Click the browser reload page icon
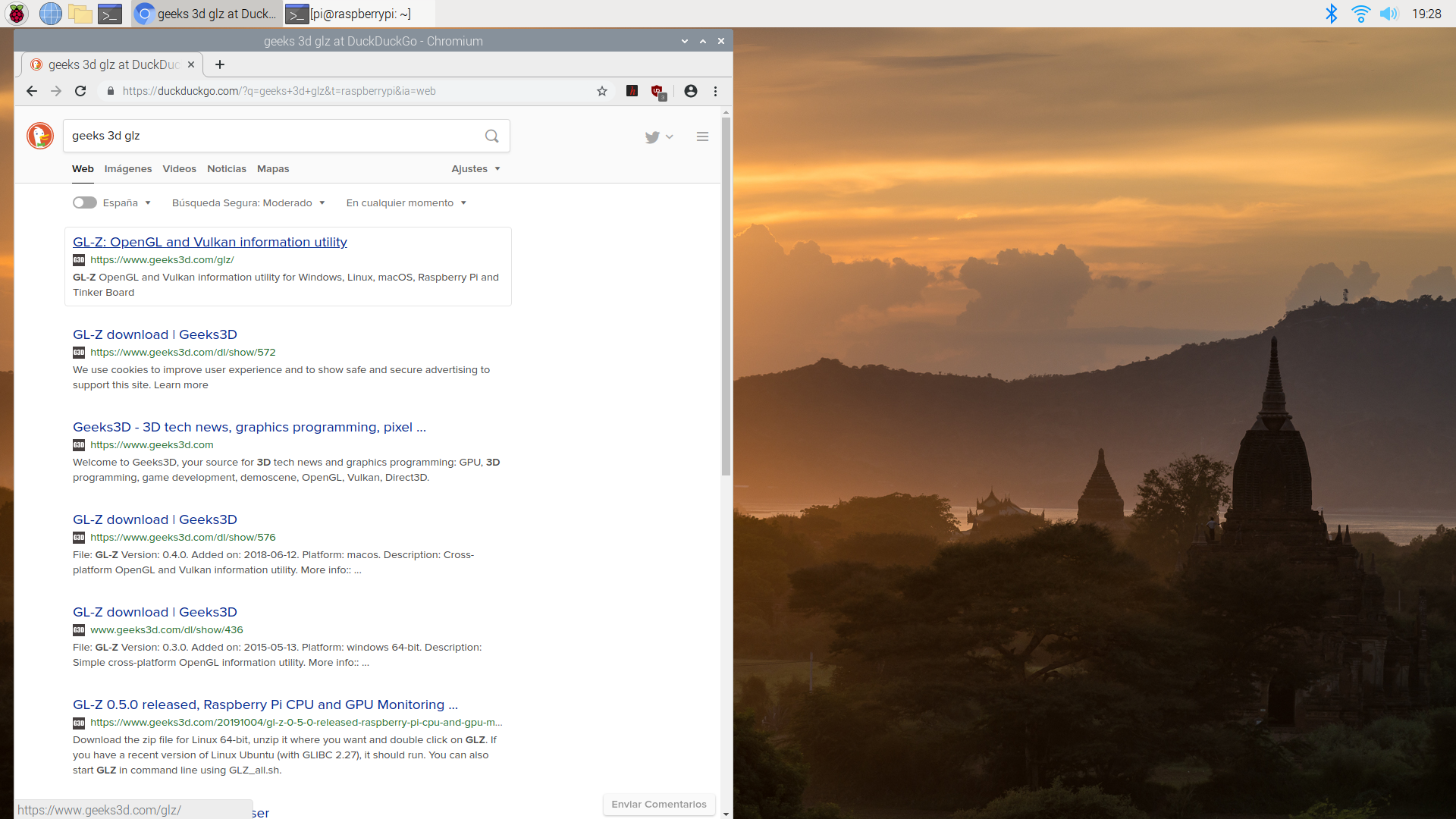Screen dimensions: 1456x819 pyautogui.click(x=80, y=91)
